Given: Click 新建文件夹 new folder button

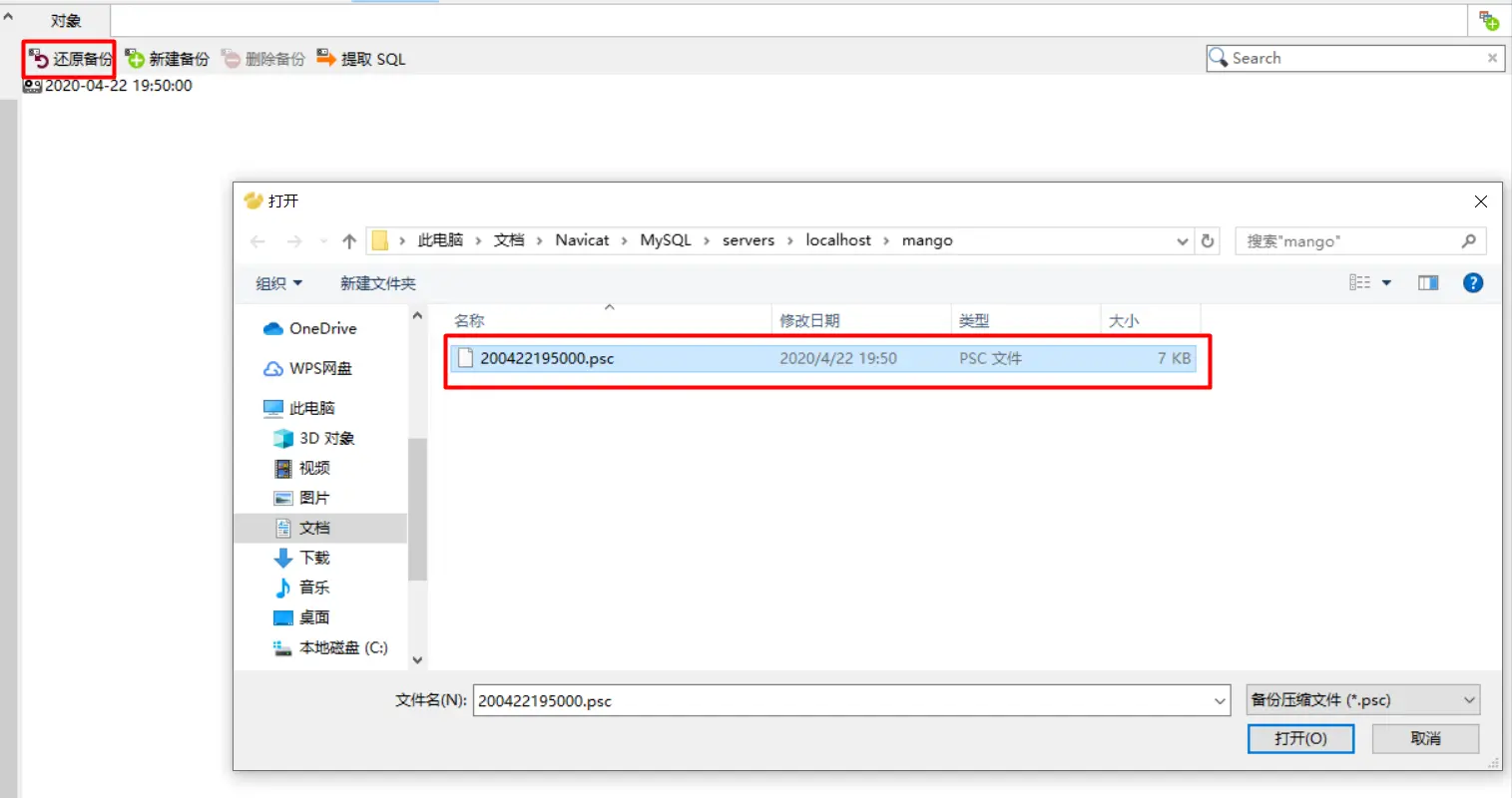Looking at the screenshot, I should (x=378, y=283).
